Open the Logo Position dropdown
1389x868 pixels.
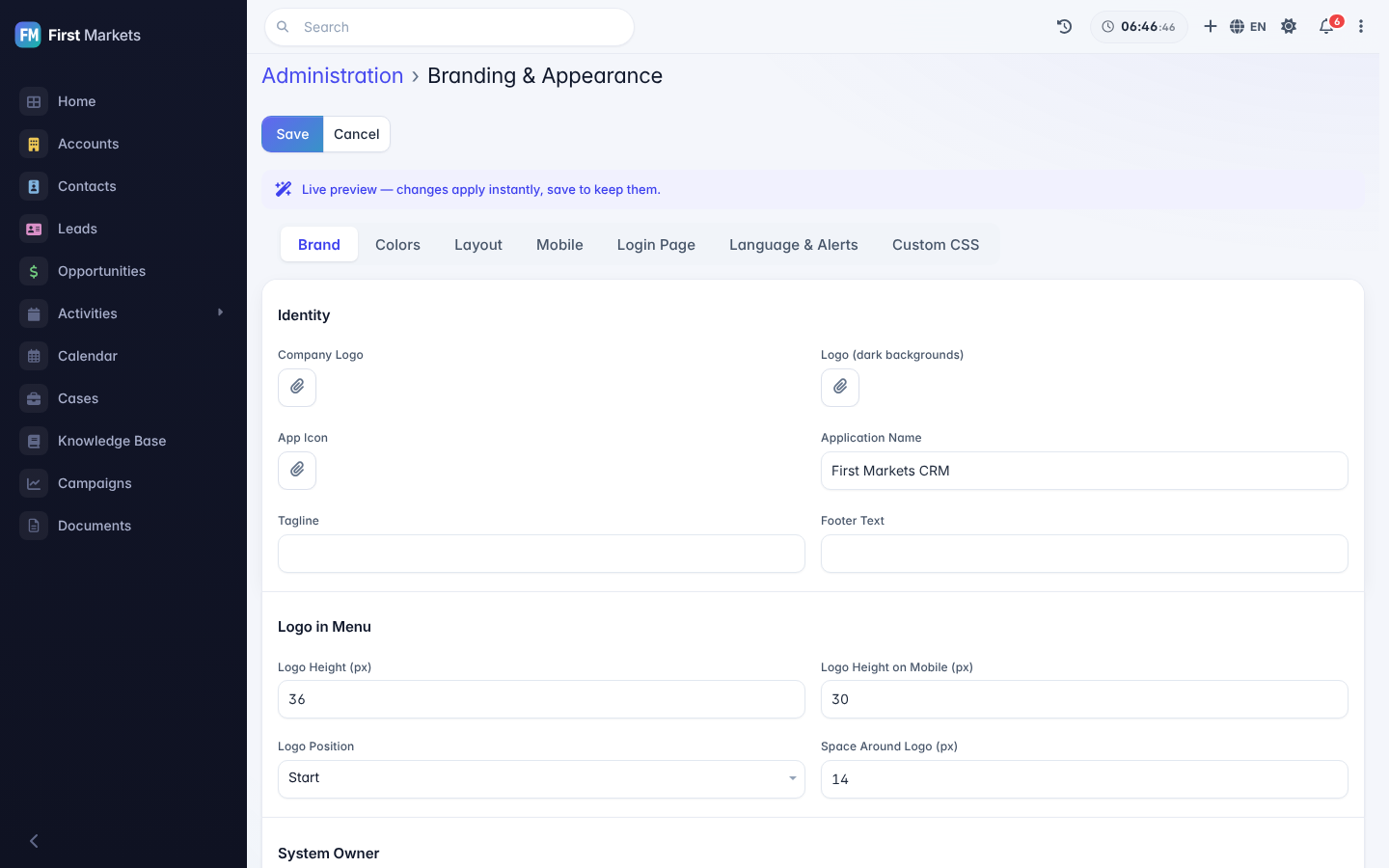541,779
